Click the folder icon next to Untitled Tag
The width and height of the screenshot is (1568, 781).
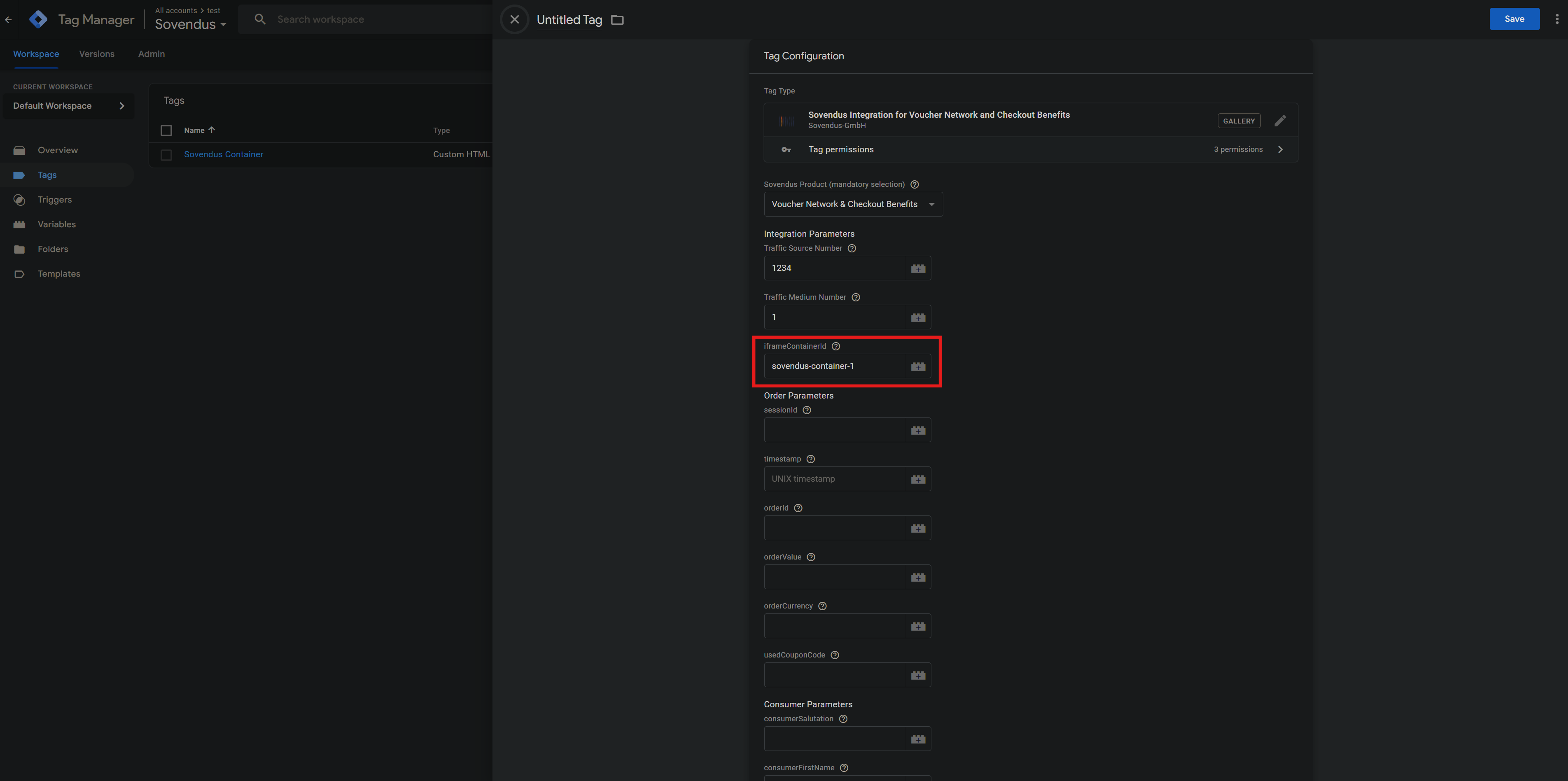(x=617, y=20)
